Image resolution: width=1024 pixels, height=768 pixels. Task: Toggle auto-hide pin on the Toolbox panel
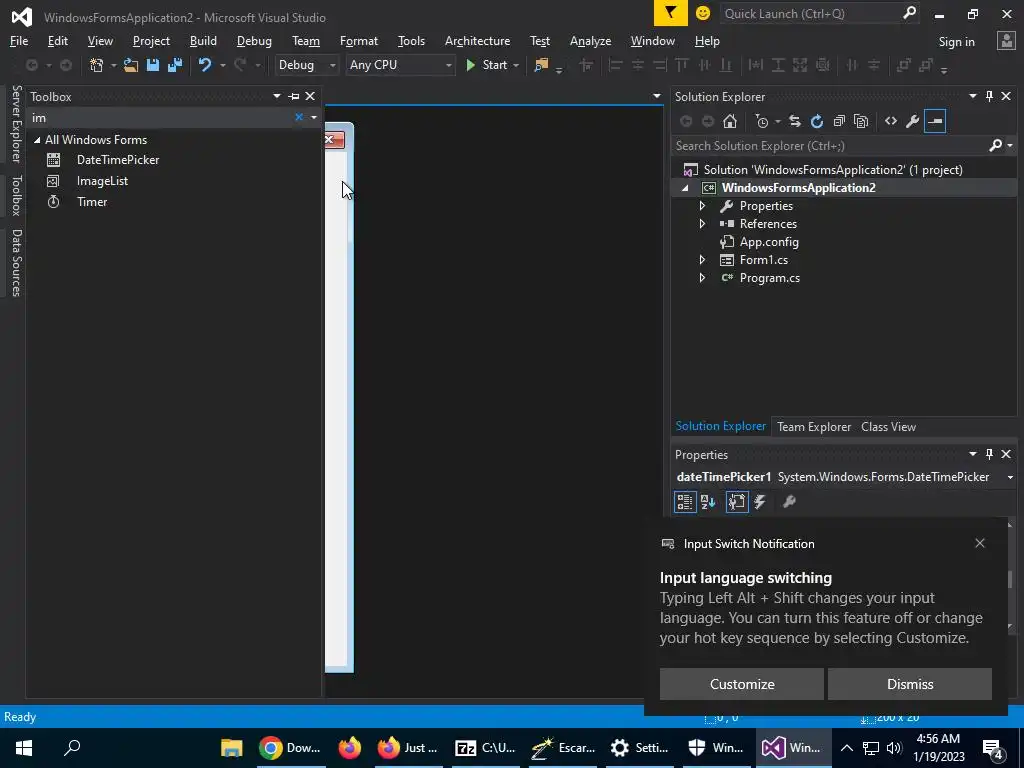pos(294,97)
